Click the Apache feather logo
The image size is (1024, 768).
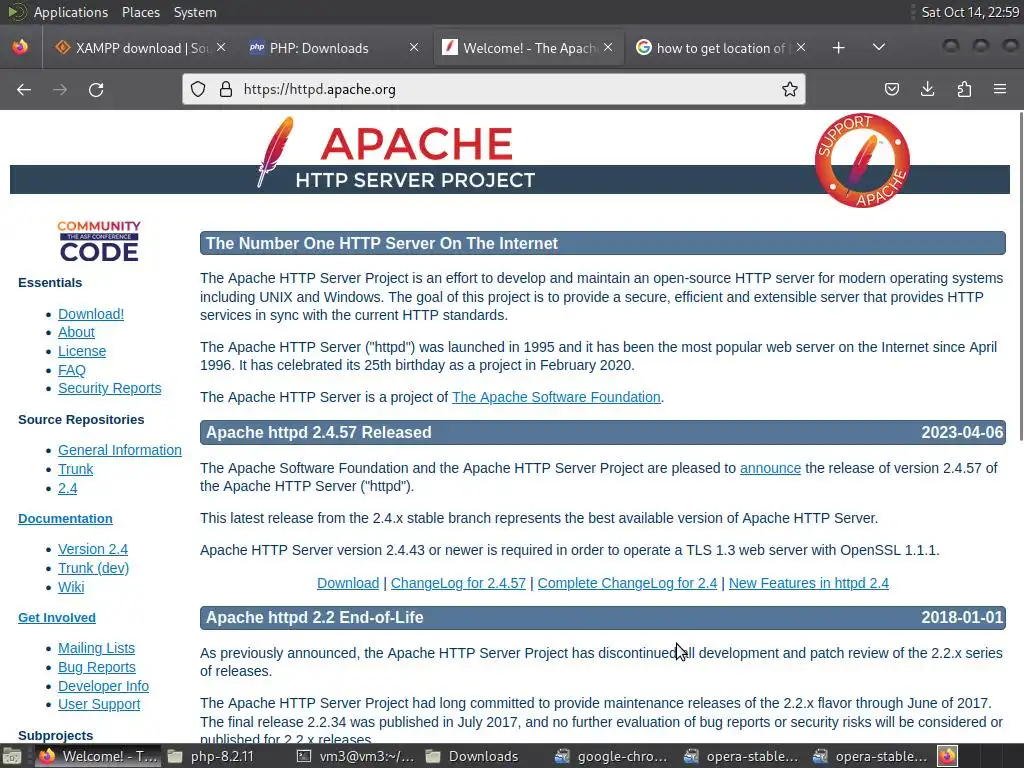tap(276, 152)
